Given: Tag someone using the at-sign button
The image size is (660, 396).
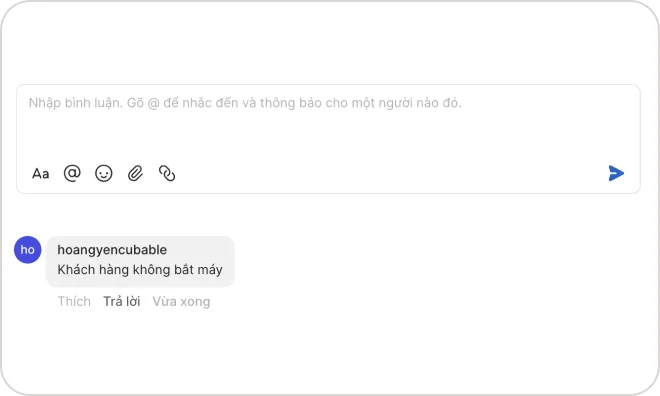Looking at the screenshot, I should click(x=72, y=173).
